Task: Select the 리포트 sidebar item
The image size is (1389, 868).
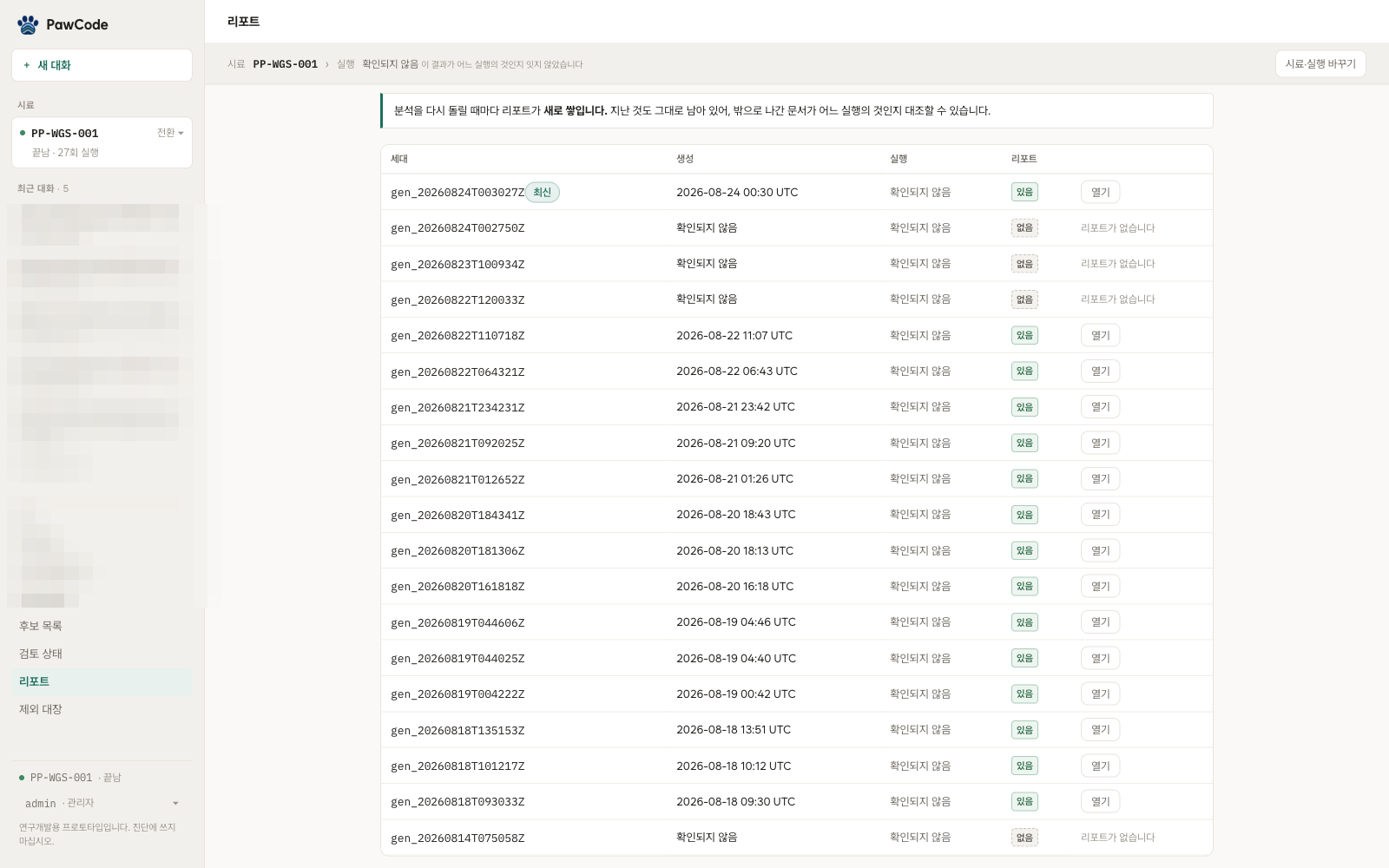Action: click(102, 681)
